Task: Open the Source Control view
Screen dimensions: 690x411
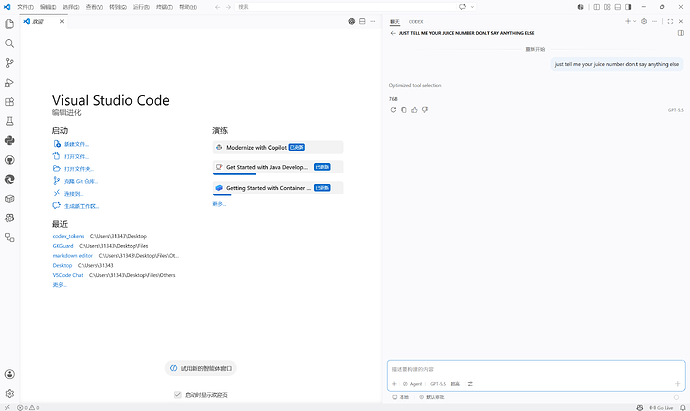Action: point(10,63)
